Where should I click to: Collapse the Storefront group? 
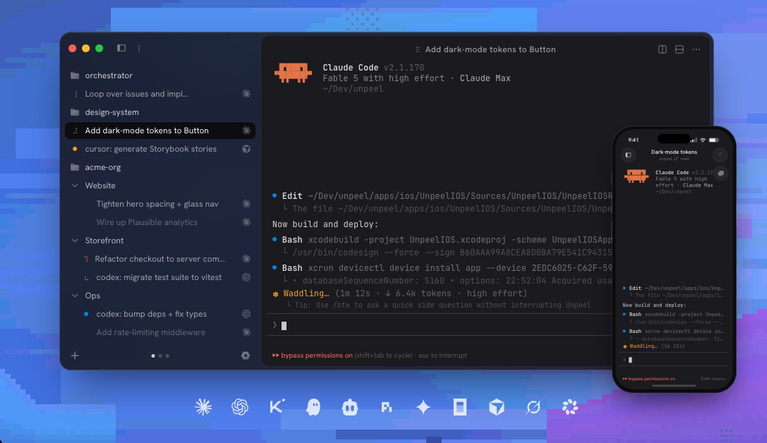75,241
